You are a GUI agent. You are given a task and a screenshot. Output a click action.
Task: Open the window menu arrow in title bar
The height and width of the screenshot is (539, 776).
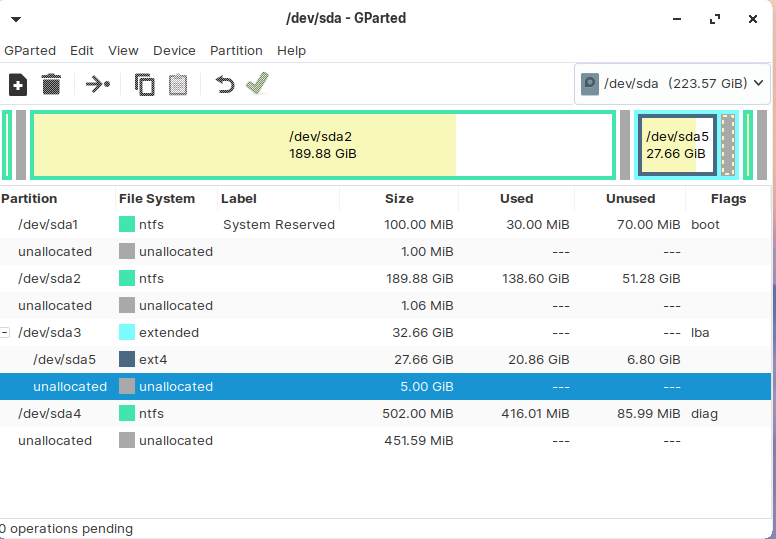point(16,19)
